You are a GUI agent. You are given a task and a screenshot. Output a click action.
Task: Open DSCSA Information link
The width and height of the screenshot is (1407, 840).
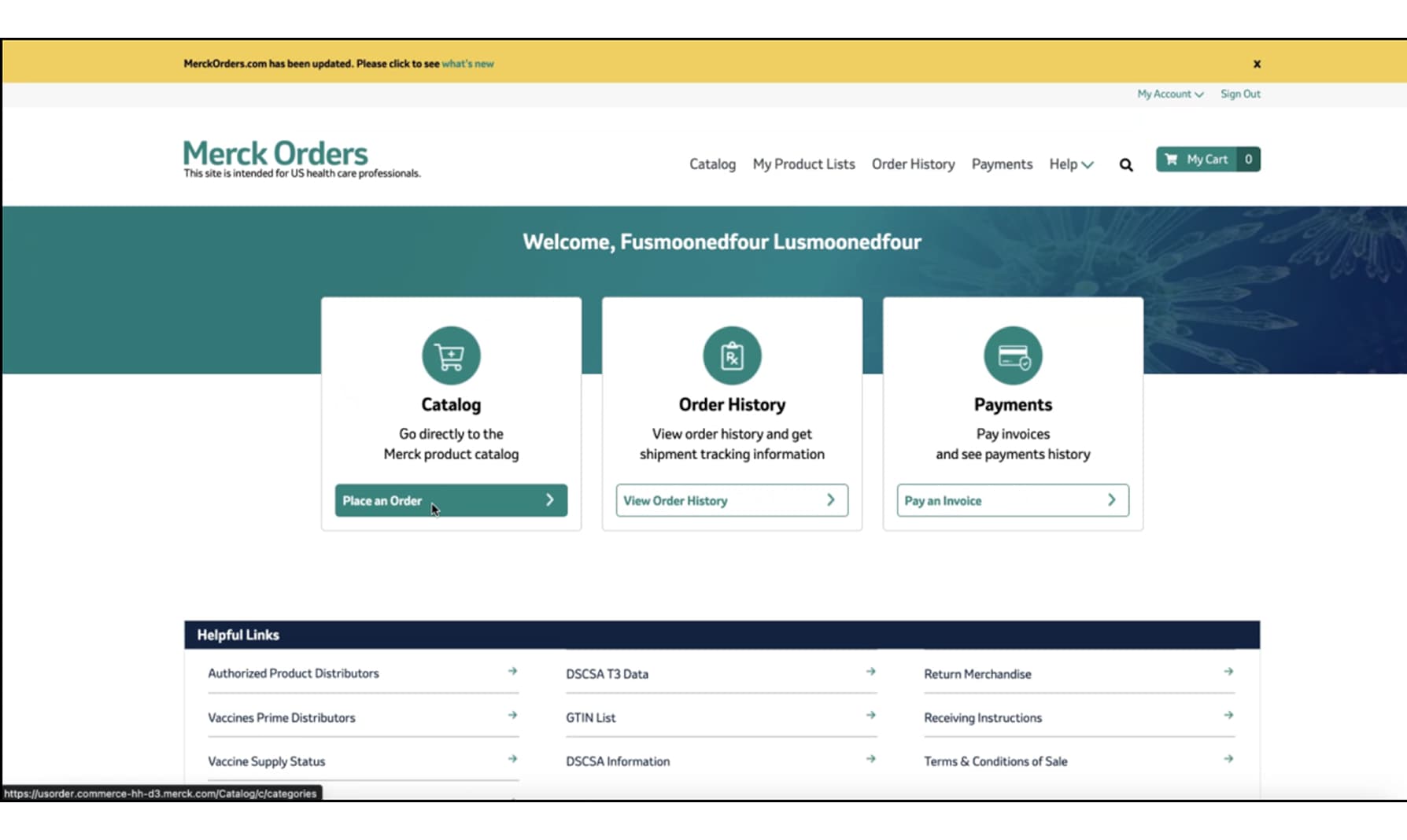point(618,761)
